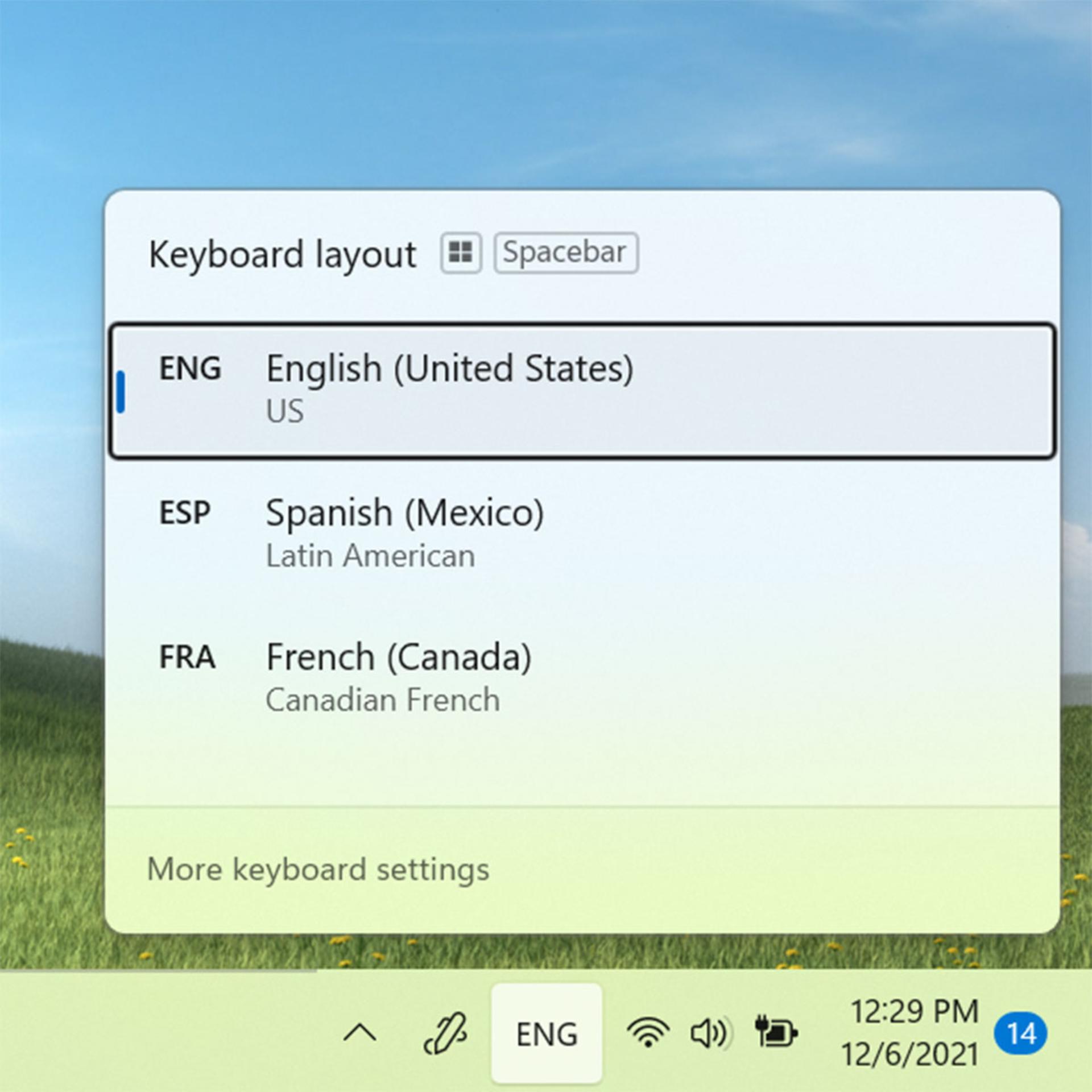Open More keyboard settings
The height and width of the screenshot is (1092, 1092).
tap(318, 870)
